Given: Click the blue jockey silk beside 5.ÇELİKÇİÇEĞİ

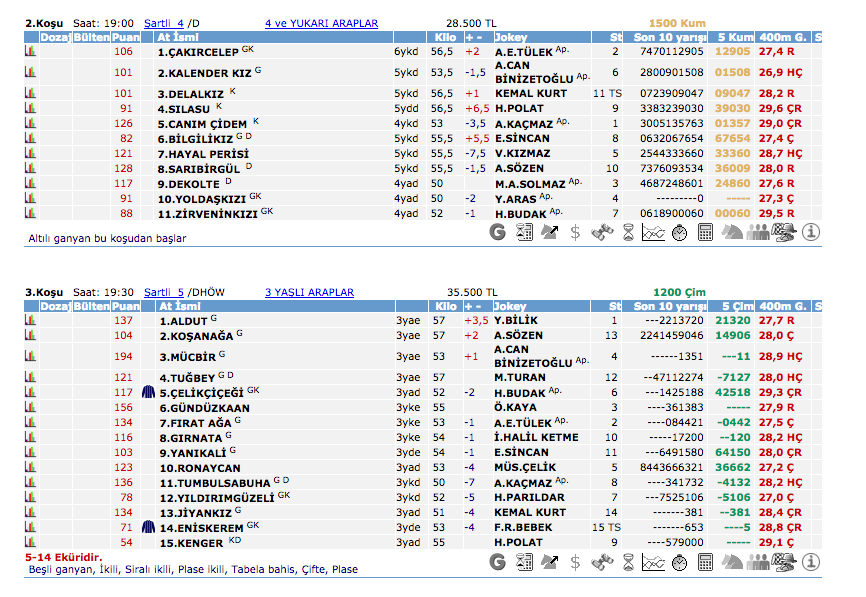Looking at the screenshot, I should click(148, 392).
